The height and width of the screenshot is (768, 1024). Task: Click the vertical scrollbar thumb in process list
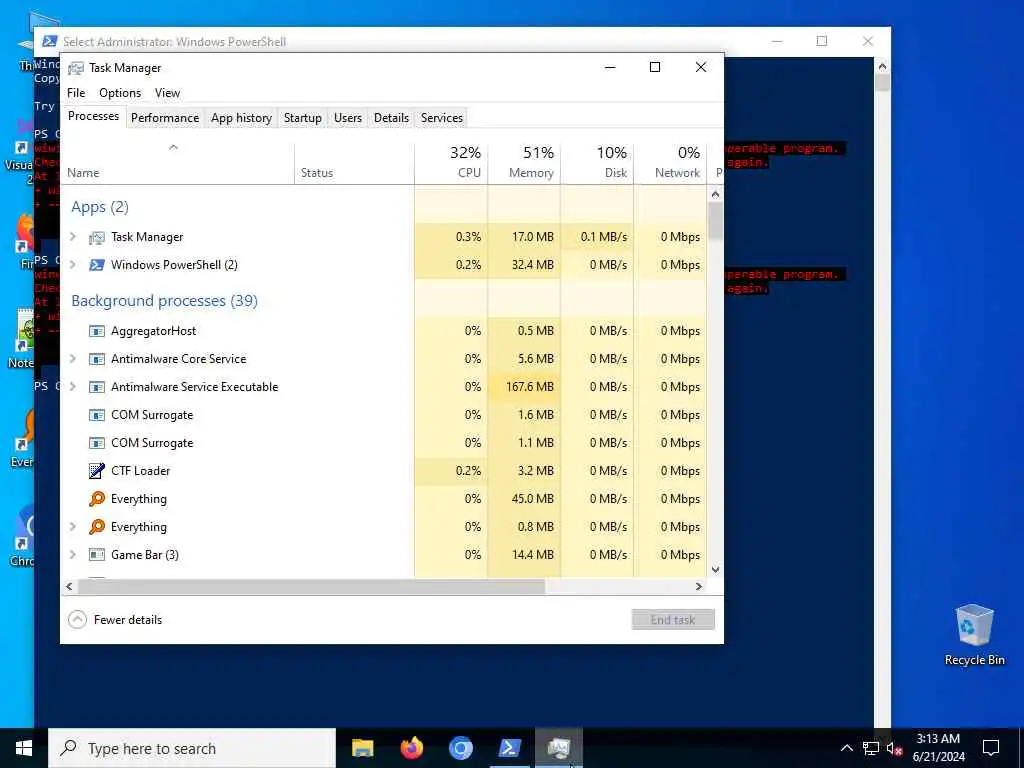716,221
